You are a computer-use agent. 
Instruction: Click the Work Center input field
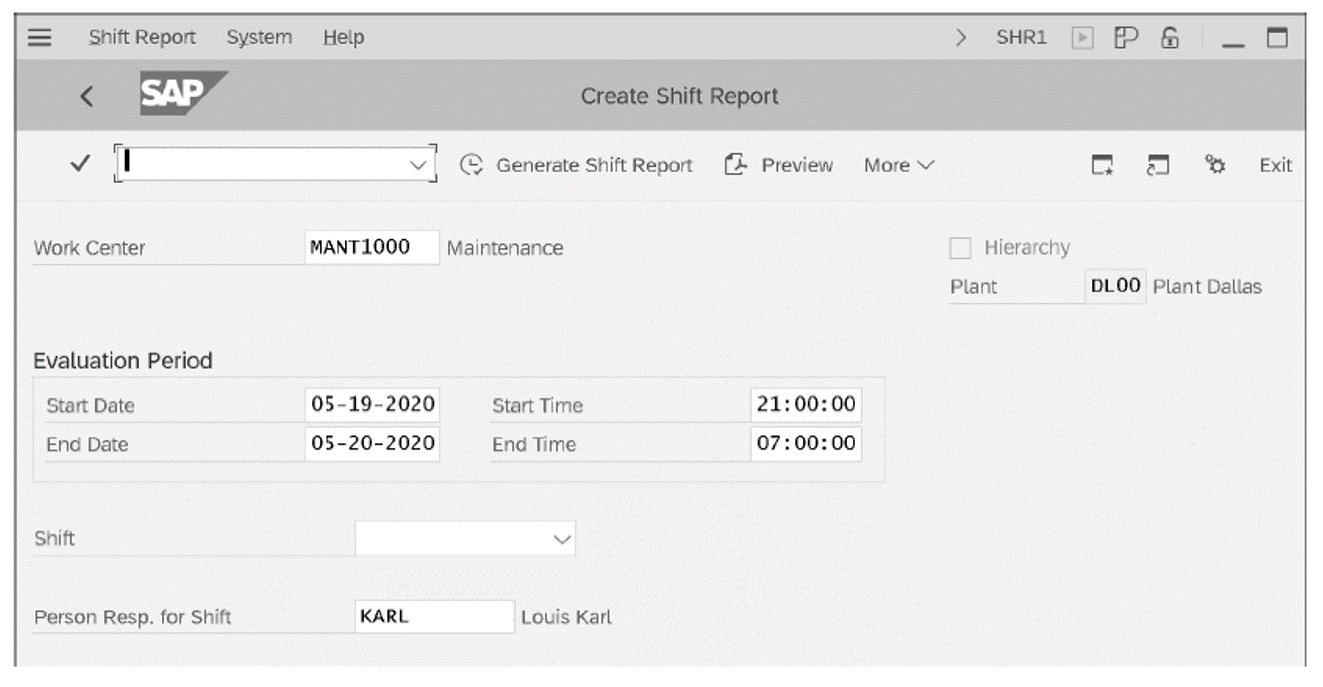click(372, 247)
